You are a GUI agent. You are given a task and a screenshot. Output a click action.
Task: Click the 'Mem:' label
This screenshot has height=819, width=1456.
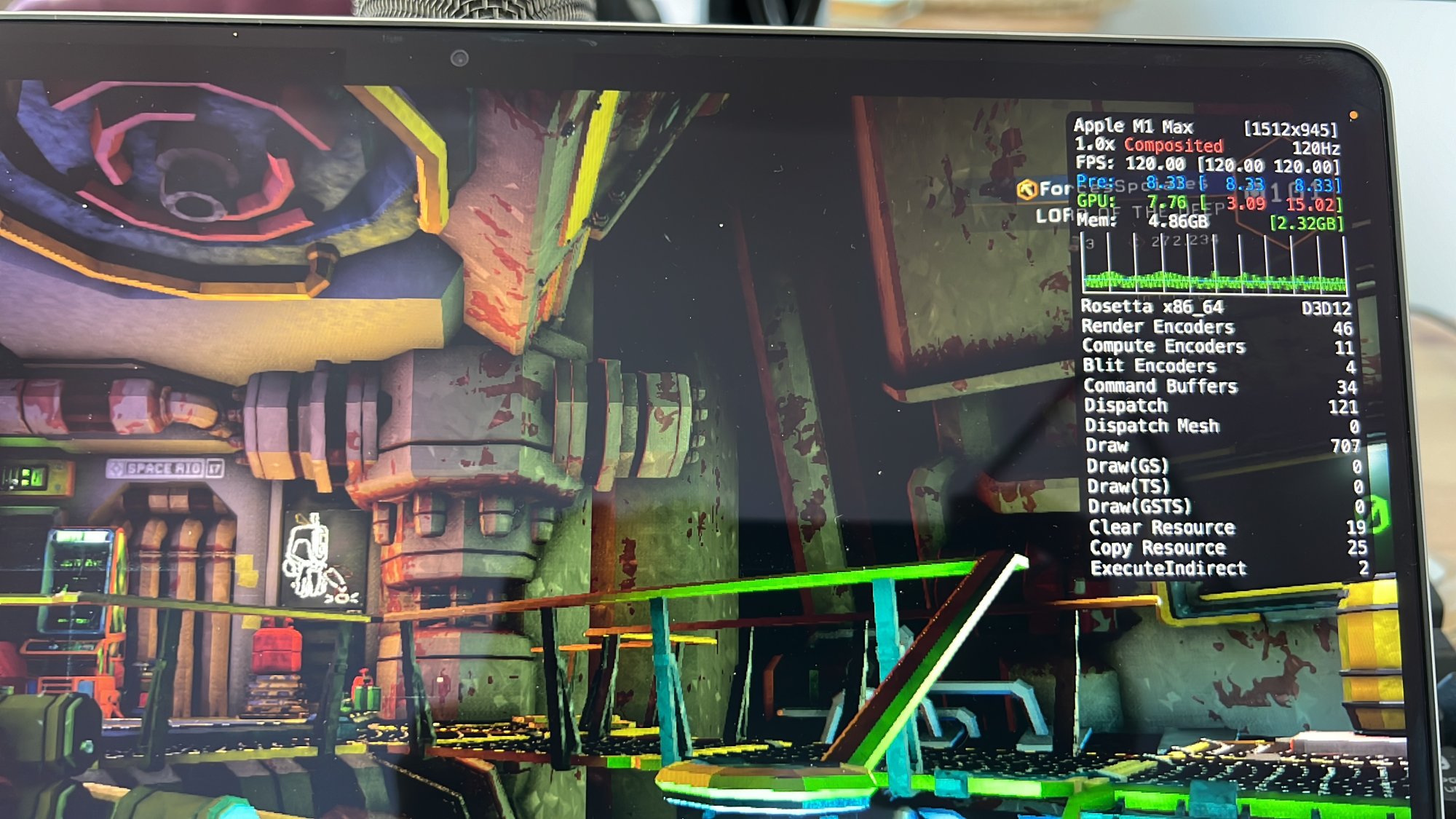[x=1097, y=219]
